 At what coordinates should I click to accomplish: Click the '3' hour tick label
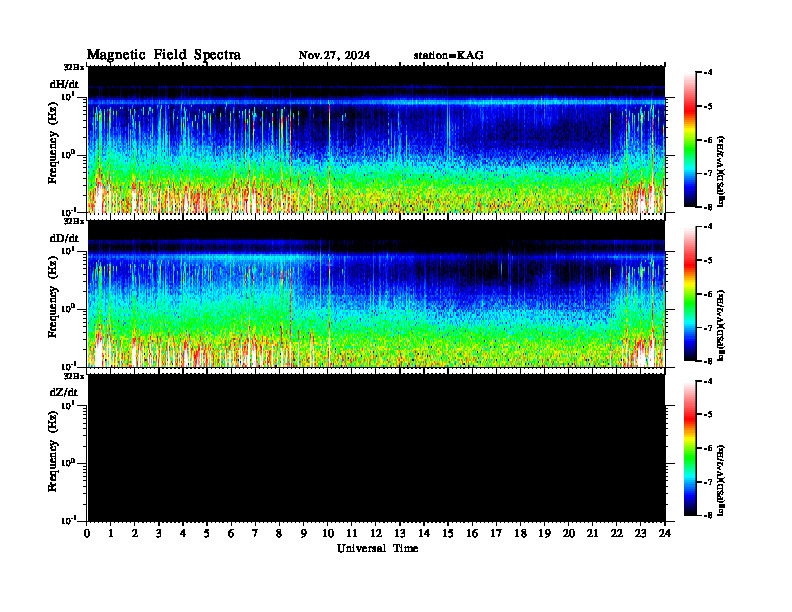tap(159, 534)
